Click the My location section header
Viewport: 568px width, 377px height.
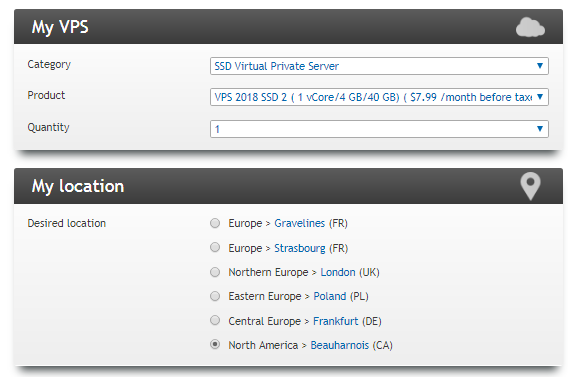tap(288, 186)
